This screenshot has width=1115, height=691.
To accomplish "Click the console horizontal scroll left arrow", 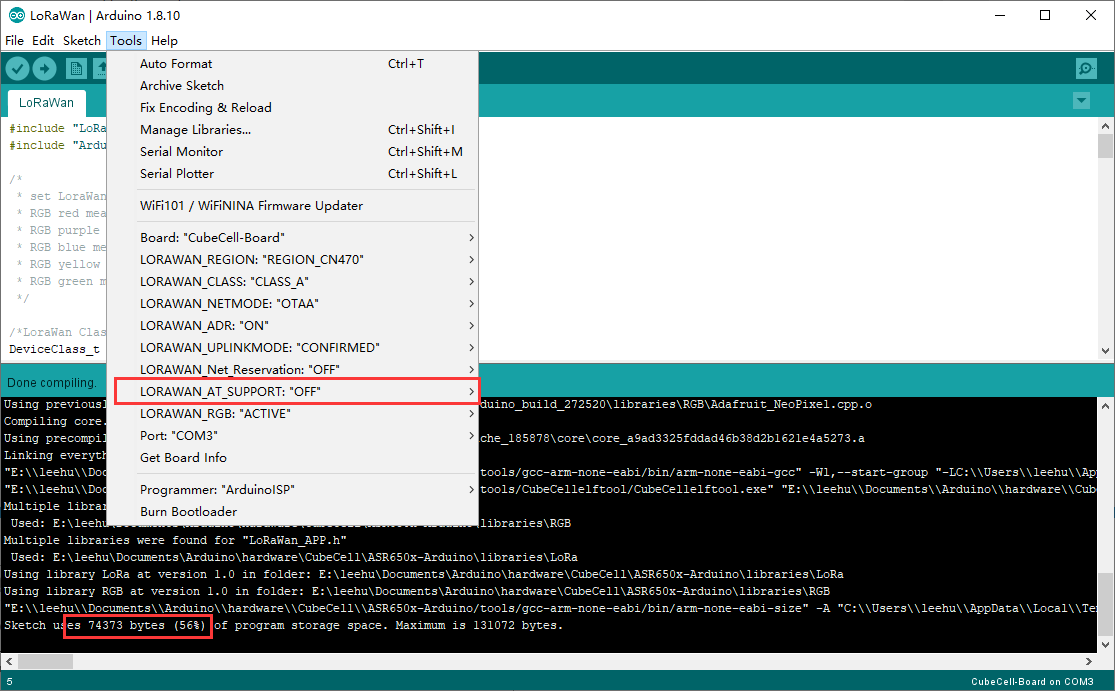I will [9, 662].
